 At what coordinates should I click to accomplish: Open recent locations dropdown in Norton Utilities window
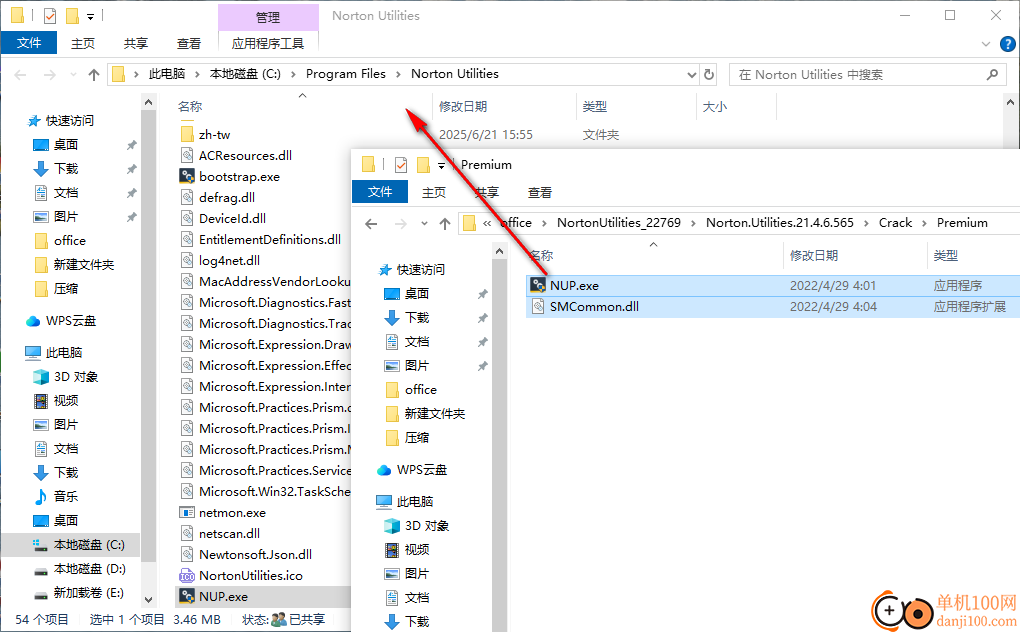[74, 75]
